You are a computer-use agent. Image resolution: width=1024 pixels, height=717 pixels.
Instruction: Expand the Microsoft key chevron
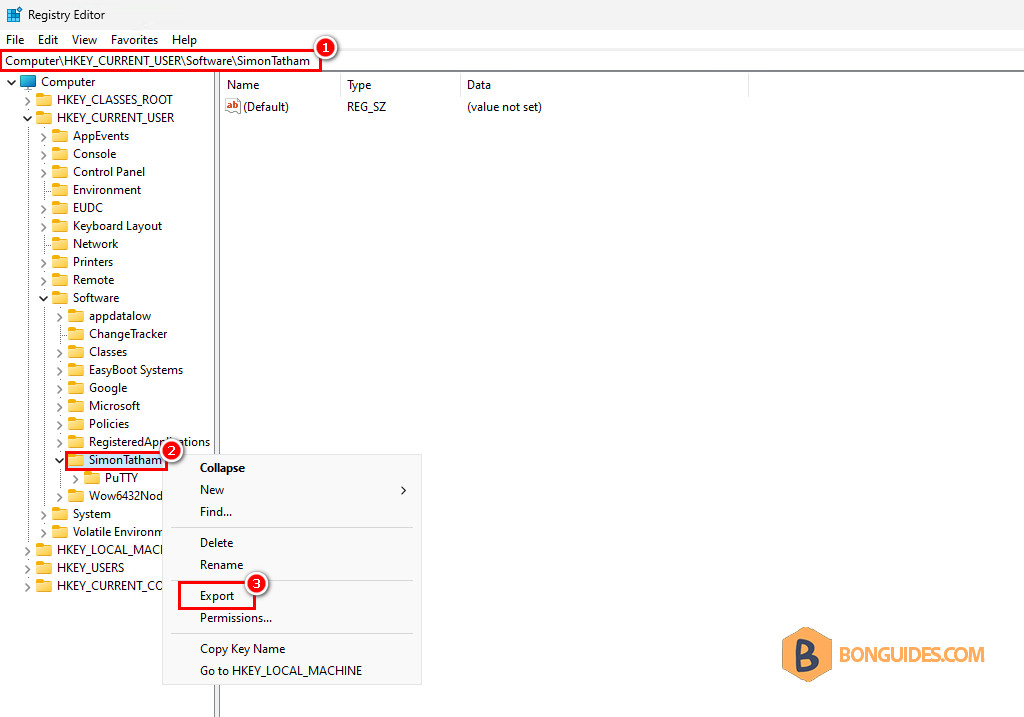pos(59,407)
